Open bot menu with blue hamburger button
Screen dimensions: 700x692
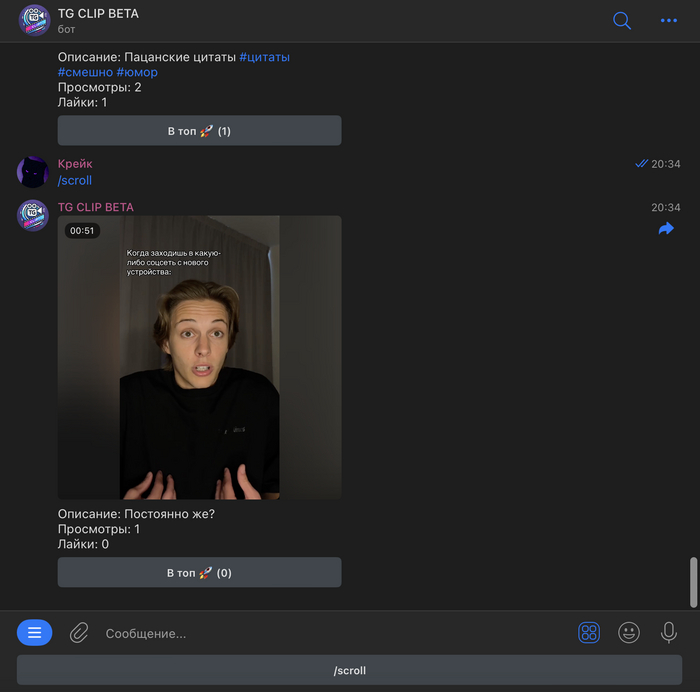34,632
